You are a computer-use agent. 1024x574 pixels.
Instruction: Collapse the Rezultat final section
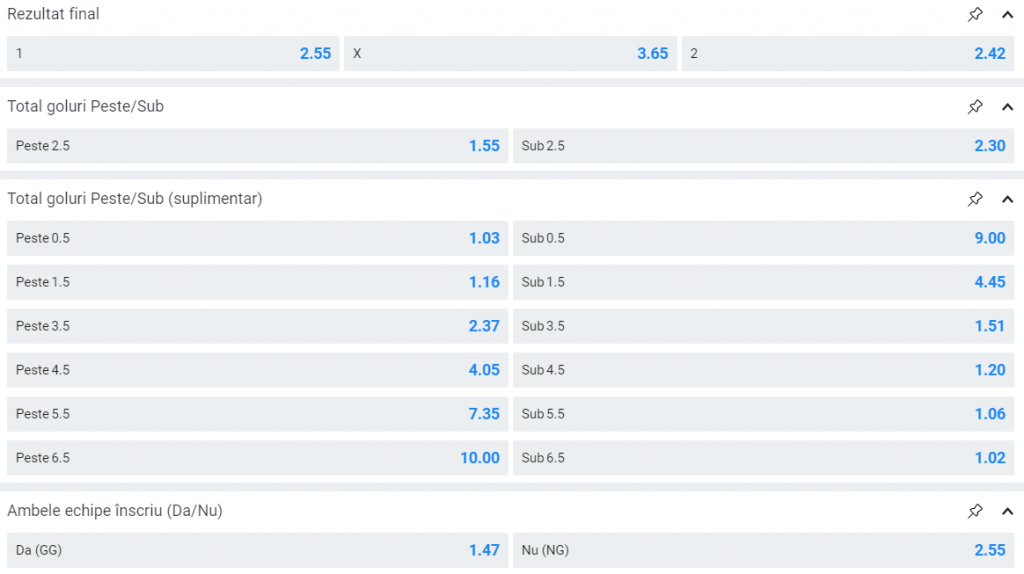click(1007, 14)
